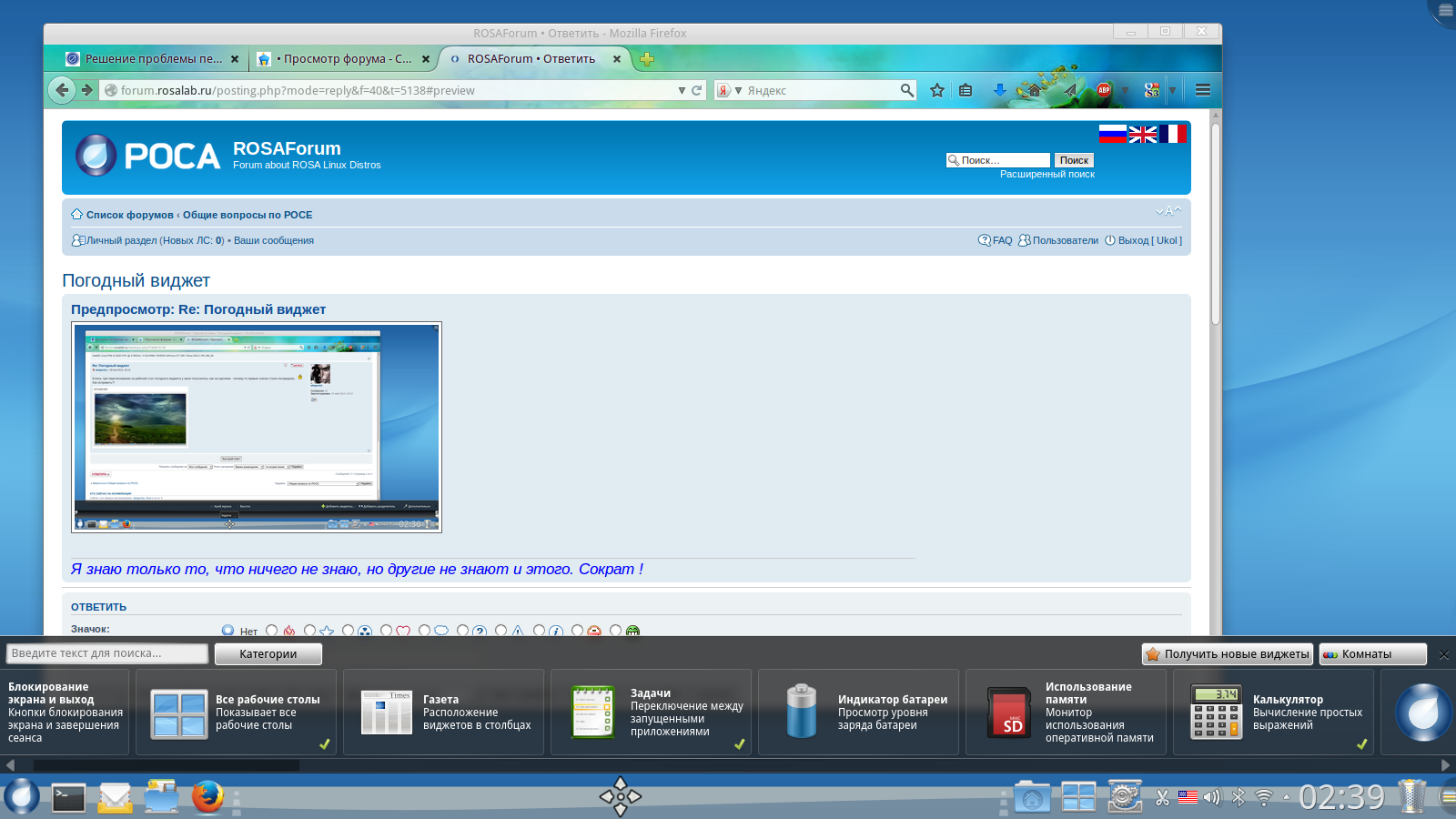
Task: Open the Wi-Fi network tray icon
Action: [x=1264, y=798]
